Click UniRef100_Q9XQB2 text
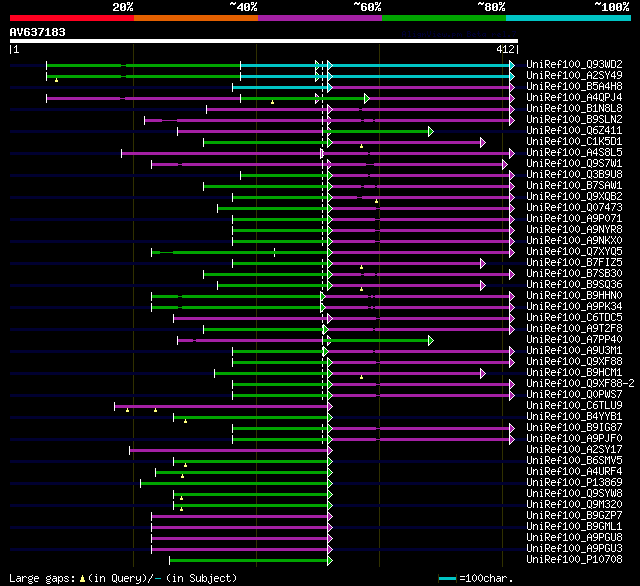The height and width of the screenshot is (586, 640). point(574,197)
